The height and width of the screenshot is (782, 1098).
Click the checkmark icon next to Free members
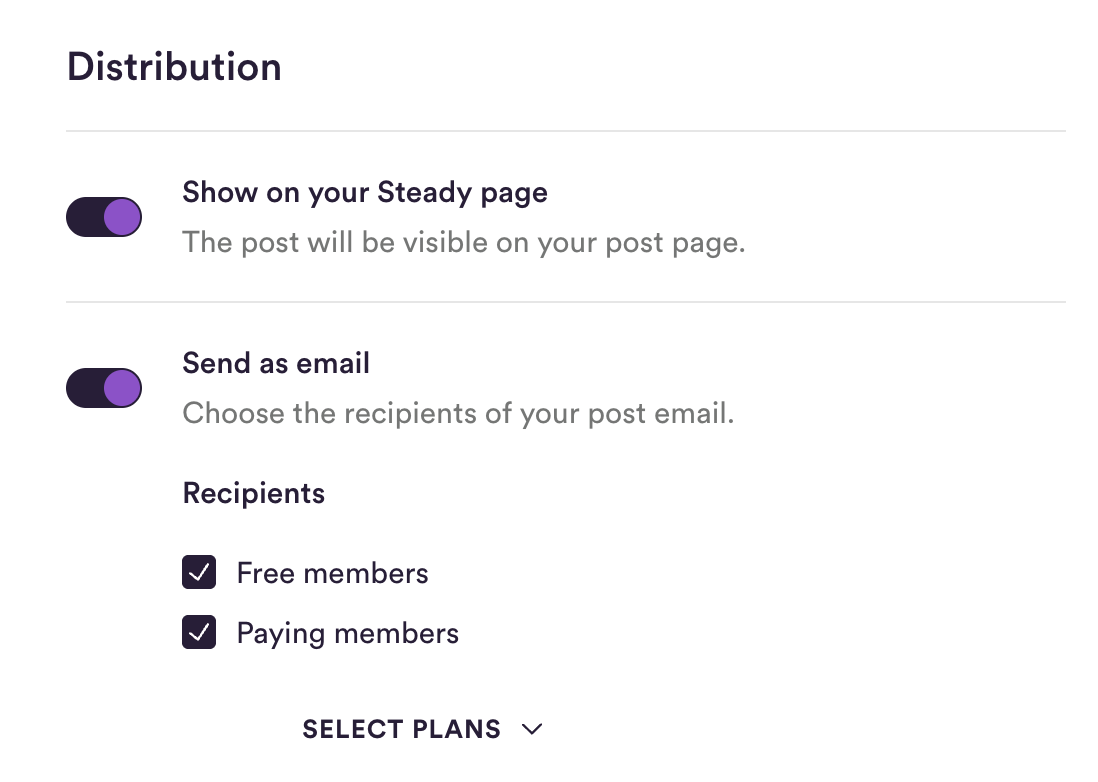199,572
